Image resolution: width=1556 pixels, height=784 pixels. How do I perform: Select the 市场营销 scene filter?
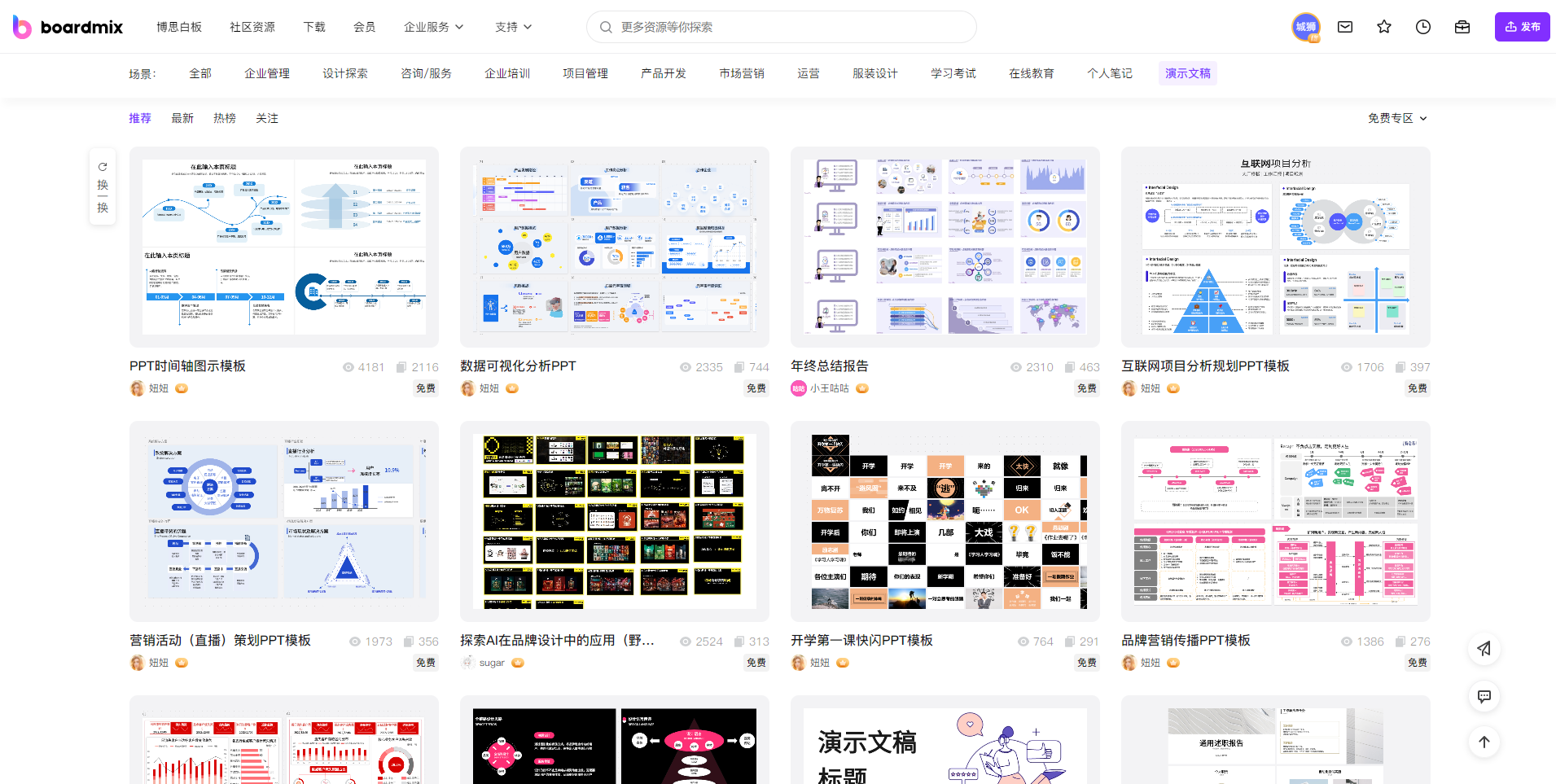742,73
